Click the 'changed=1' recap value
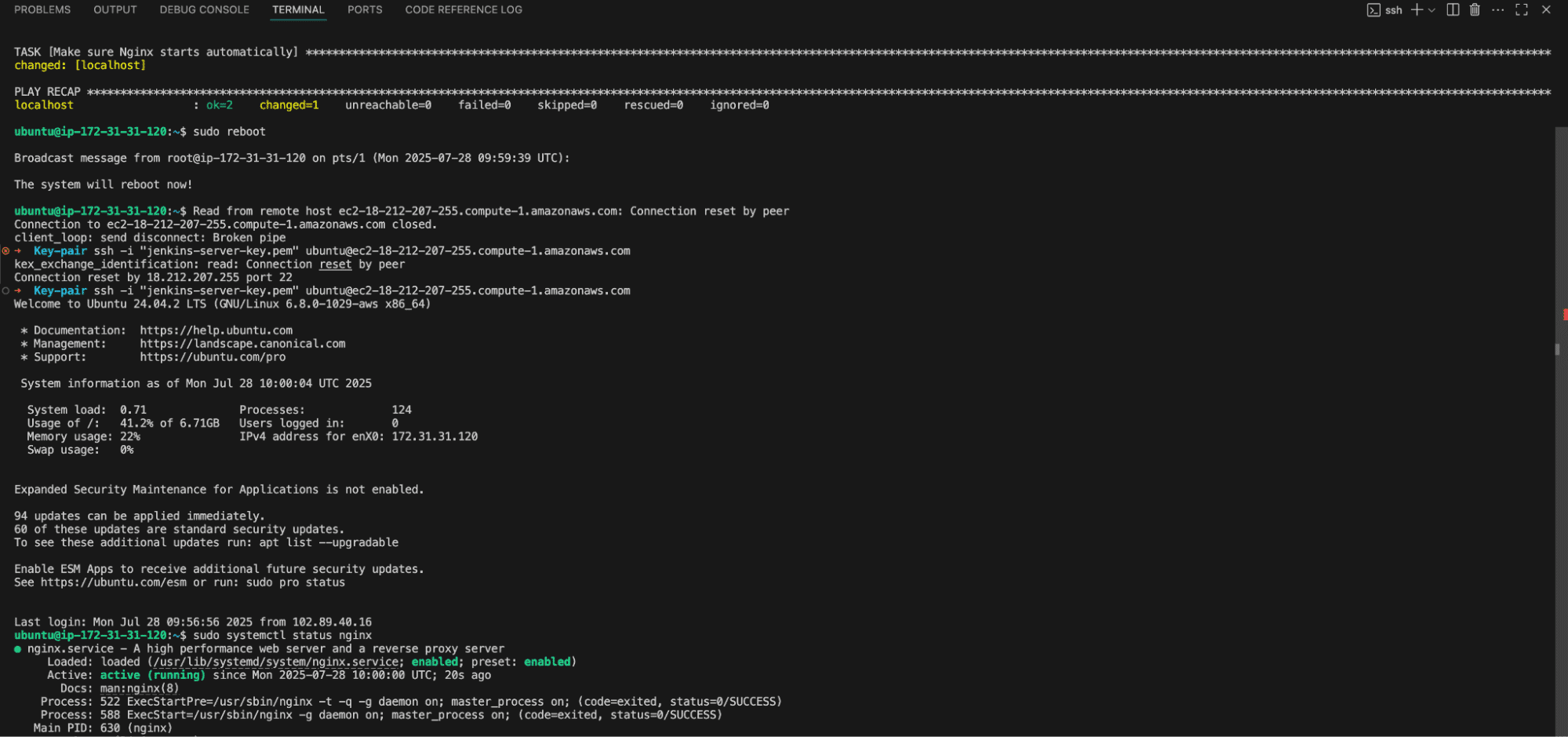This screenshot has height=737, width=1568. click(x=289, y=105)
